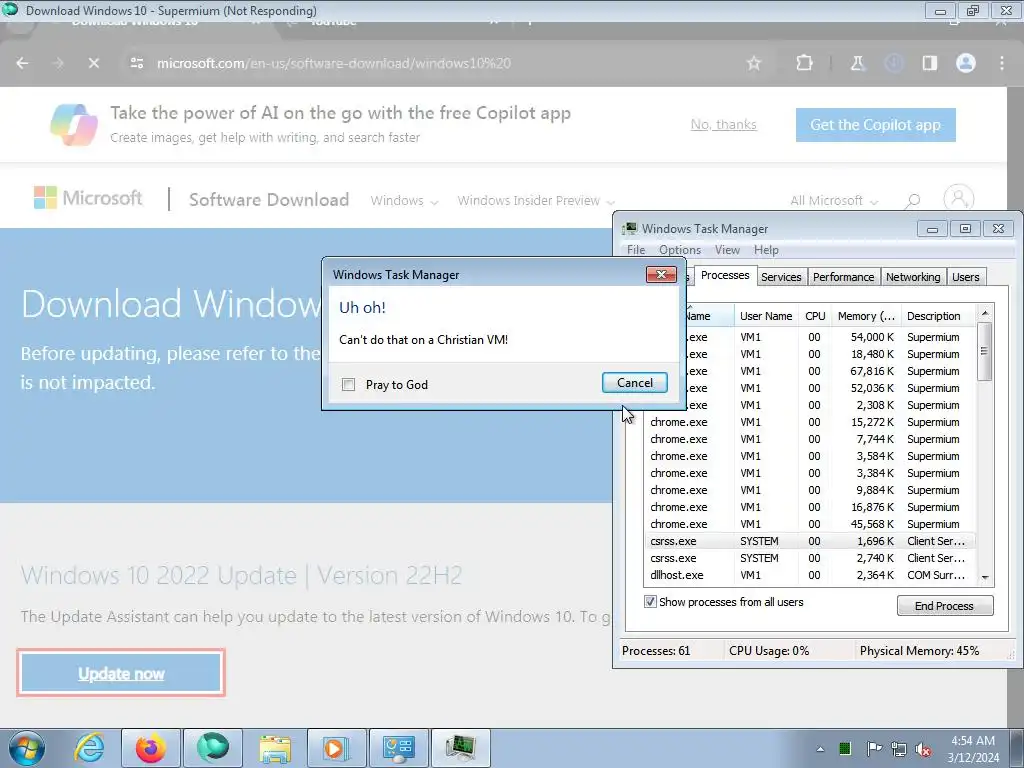Sort processes by the Memory column header

click(866, 316)
